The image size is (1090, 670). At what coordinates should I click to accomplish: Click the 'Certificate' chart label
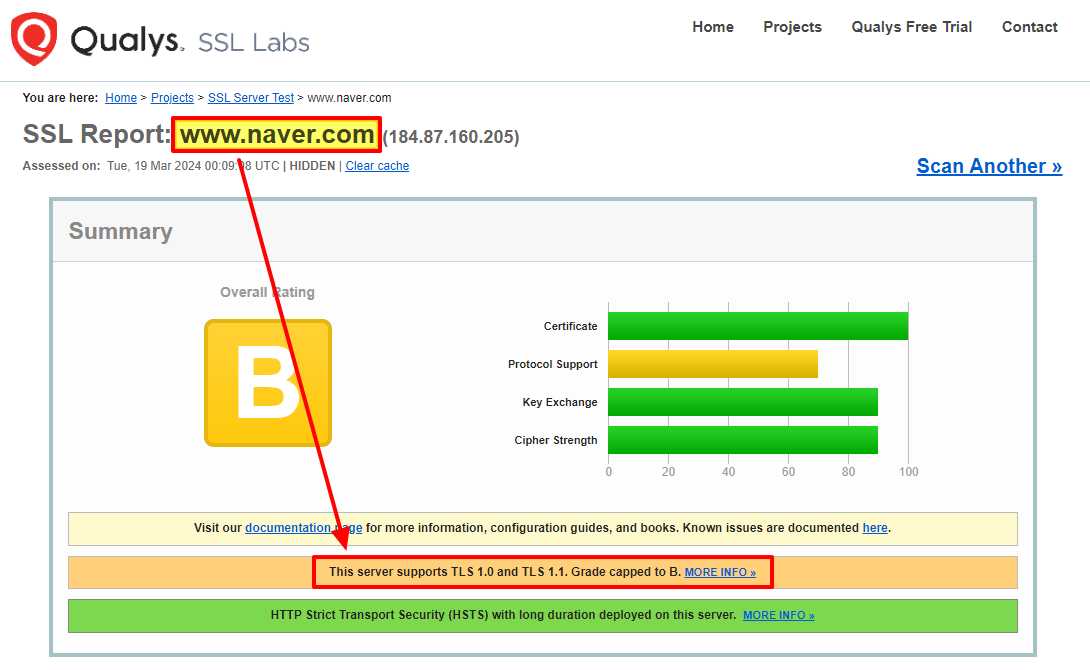pos(570,327)
